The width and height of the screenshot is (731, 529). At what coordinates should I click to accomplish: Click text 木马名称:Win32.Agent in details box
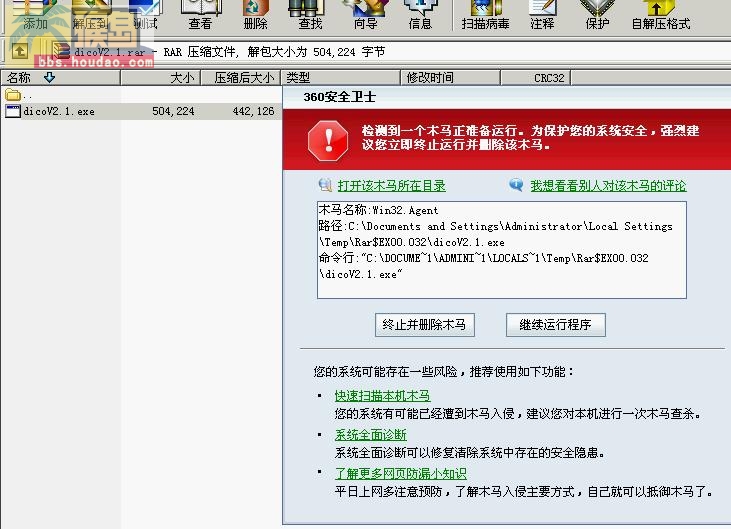tap(379, 210)
